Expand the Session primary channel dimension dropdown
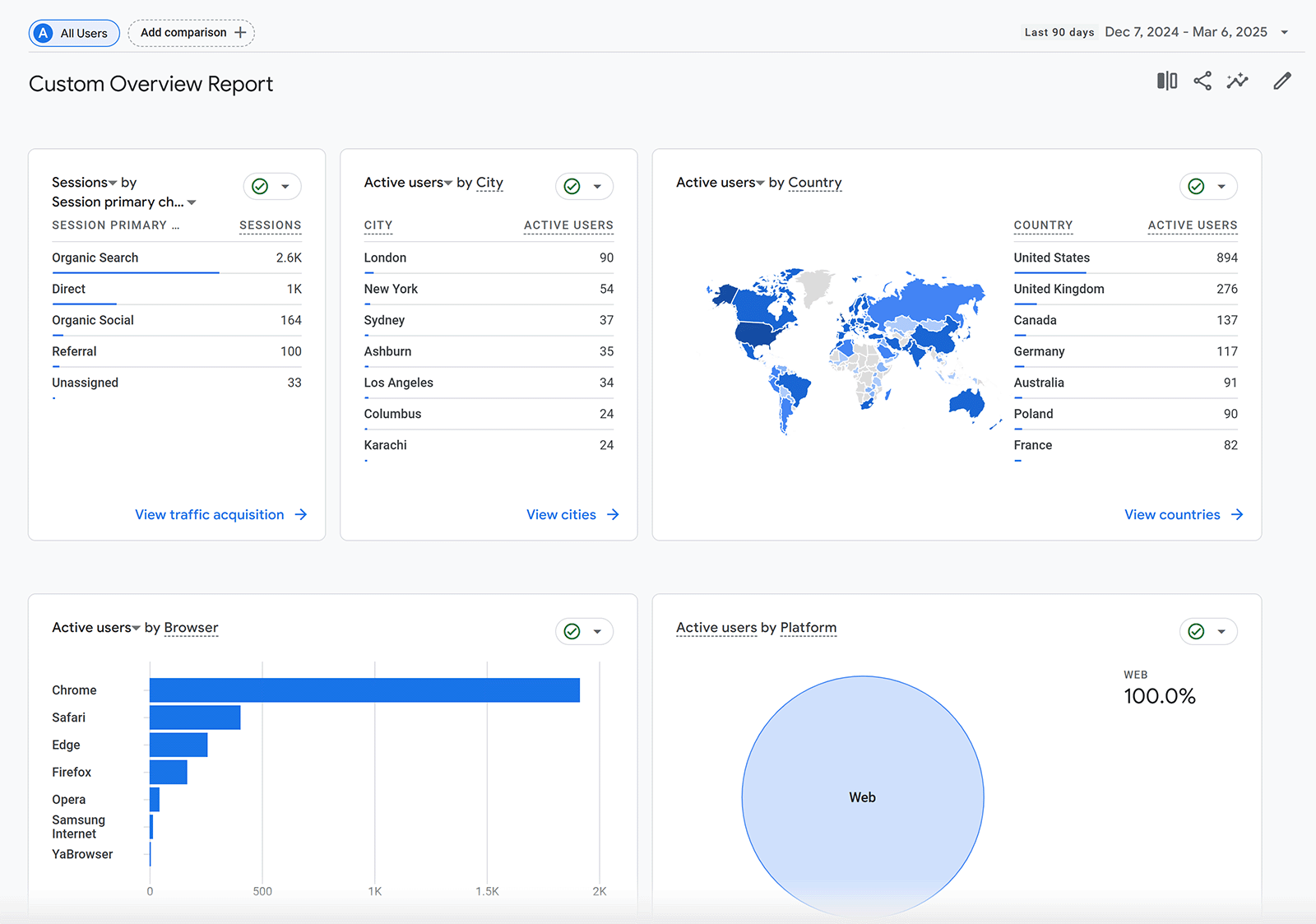This screenshot has width=1316, height=924. 192,202
